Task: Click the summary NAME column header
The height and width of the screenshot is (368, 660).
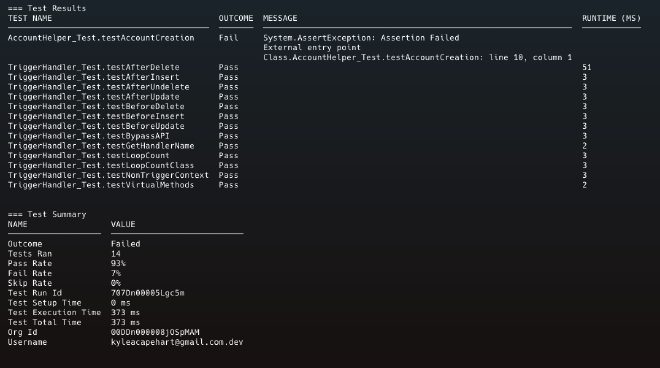Action: coord(17,224)
